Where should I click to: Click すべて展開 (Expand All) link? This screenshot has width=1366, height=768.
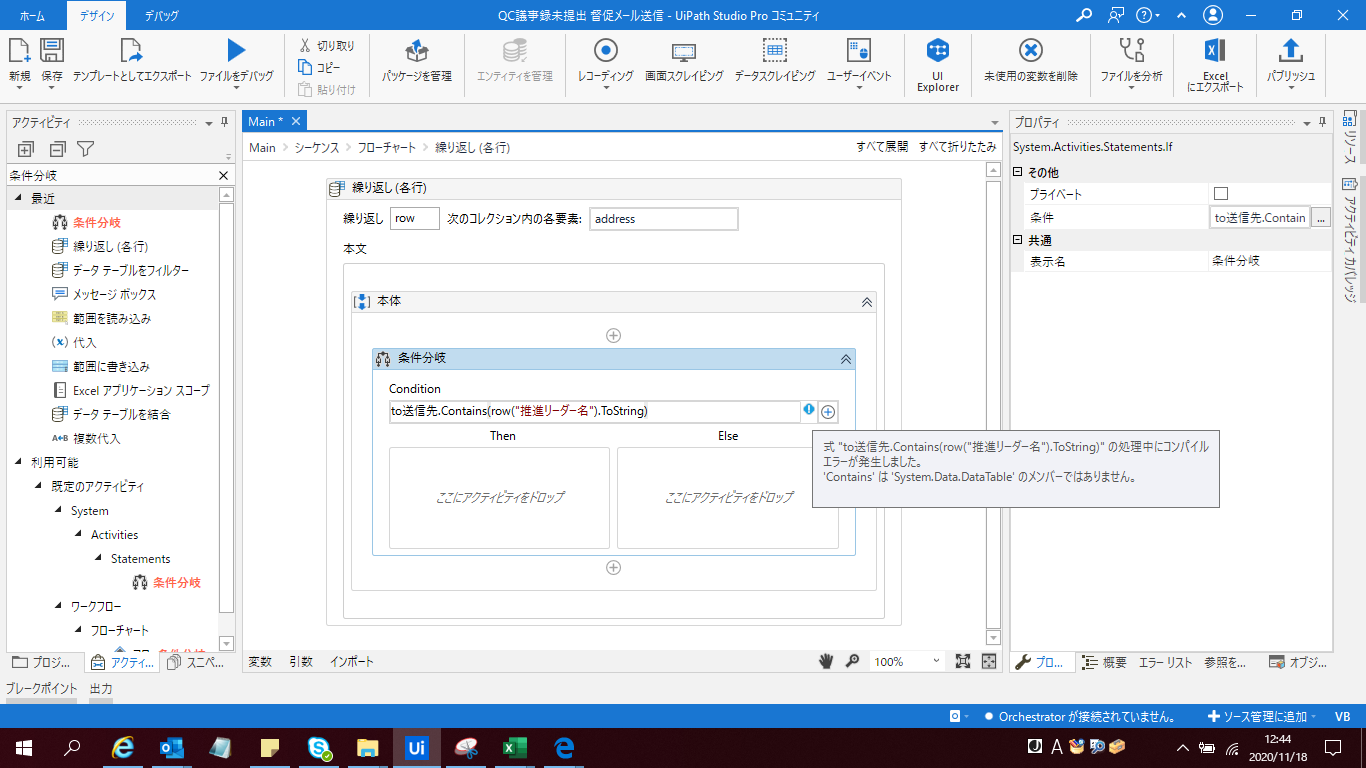882,147
